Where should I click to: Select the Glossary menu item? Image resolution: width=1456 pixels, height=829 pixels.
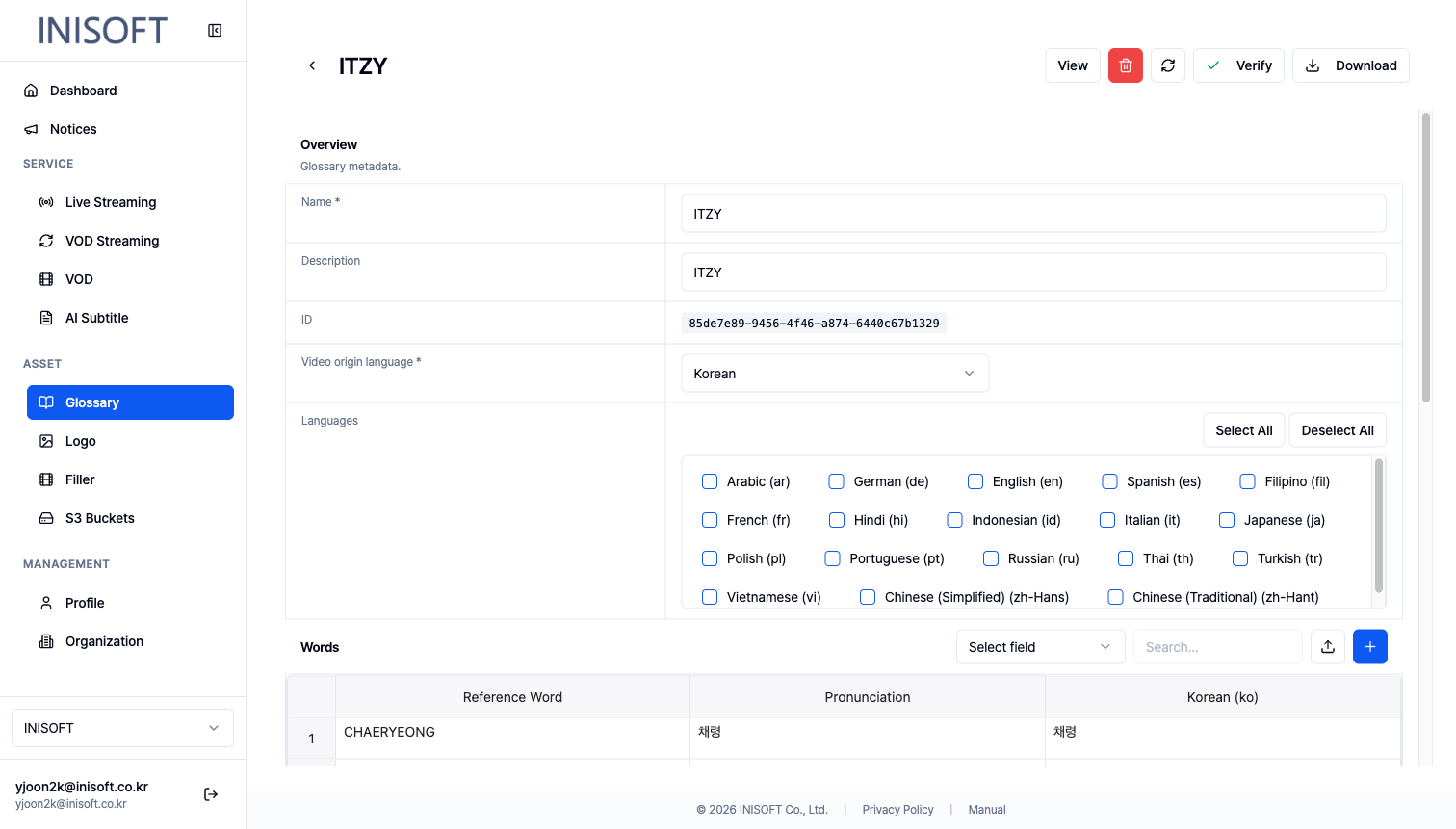click(x=130, y=402)
